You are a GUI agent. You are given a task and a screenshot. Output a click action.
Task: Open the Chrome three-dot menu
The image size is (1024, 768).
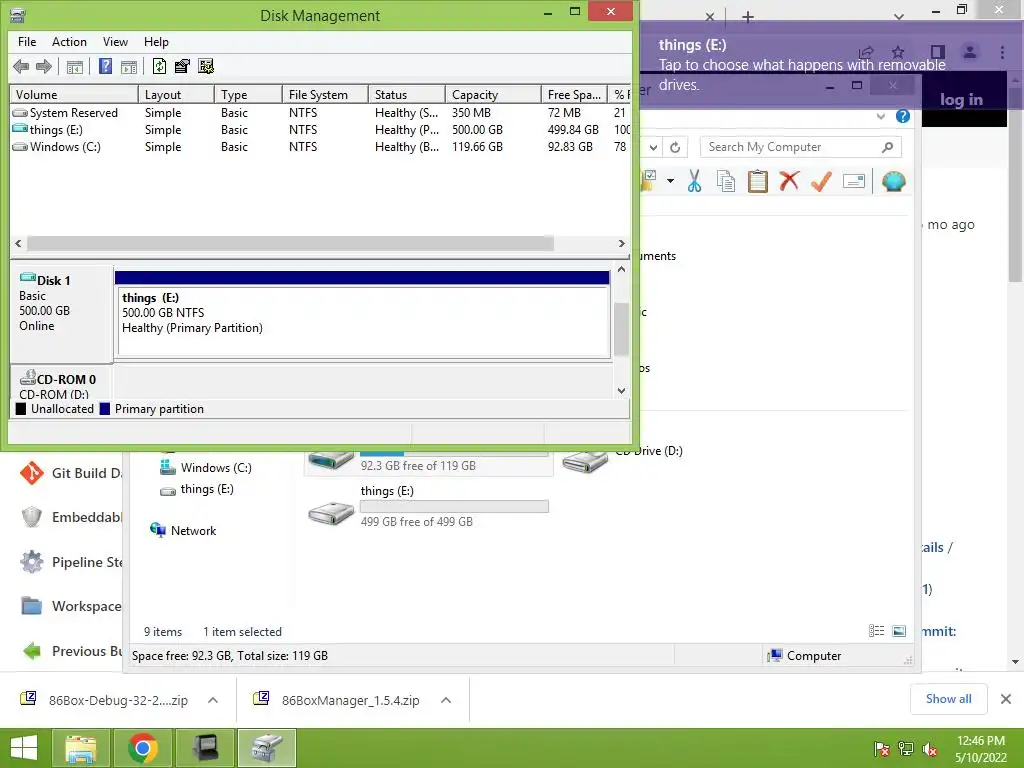[1002, 52]
